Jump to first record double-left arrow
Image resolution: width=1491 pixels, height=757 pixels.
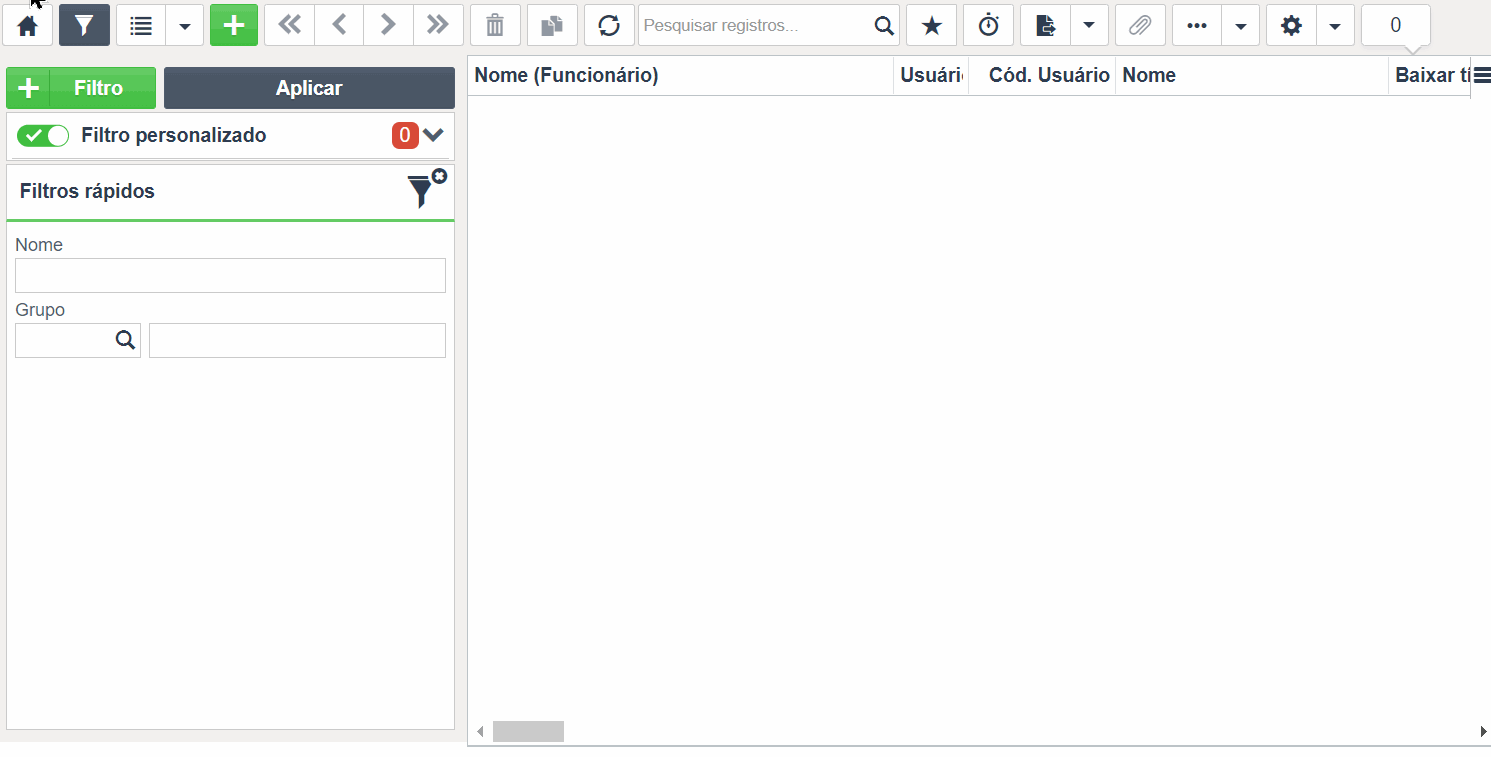click(x=290, y=26)
